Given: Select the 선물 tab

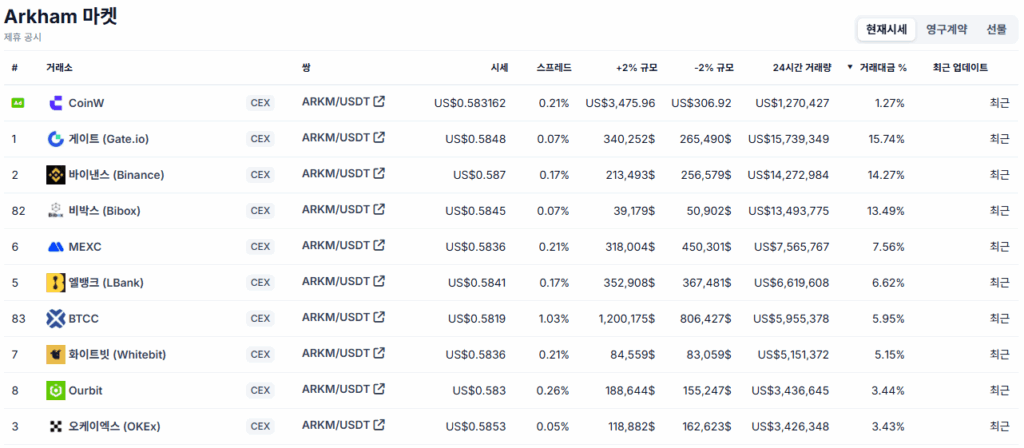Looking at the screenshot, I should [x=997, y=29].
